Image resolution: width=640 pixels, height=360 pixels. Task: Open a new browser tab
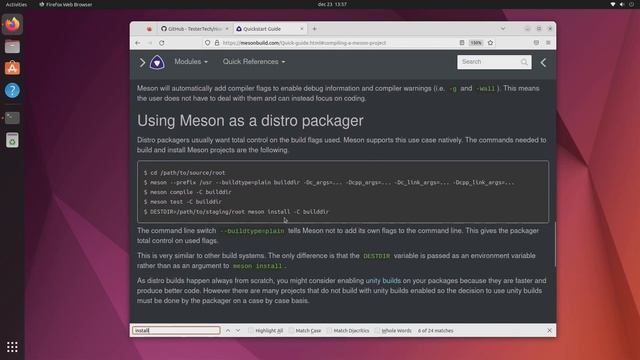tap(314, 29)
